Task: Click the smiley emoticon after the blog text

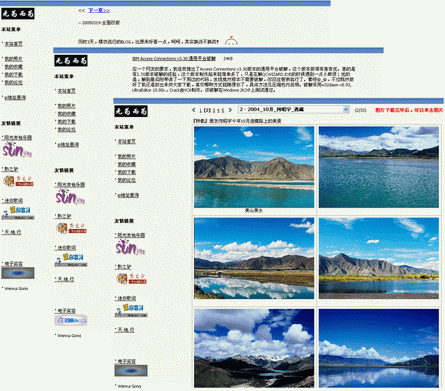Action: pyautogui.click(x=231, y=40)
